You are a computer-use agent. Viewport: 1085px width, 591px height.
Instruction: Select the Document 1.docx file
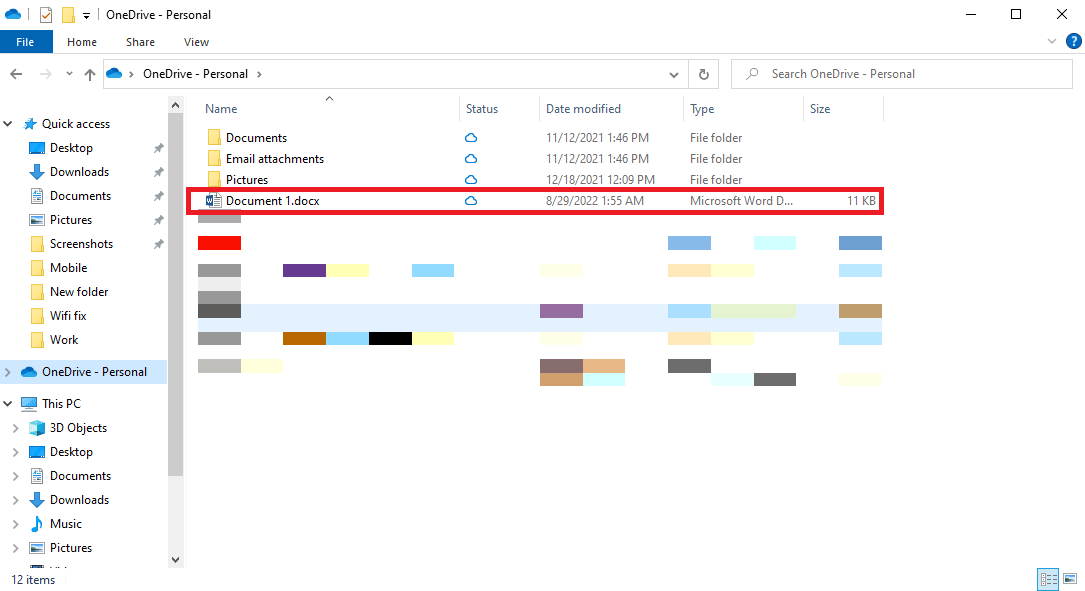point(535,201)
